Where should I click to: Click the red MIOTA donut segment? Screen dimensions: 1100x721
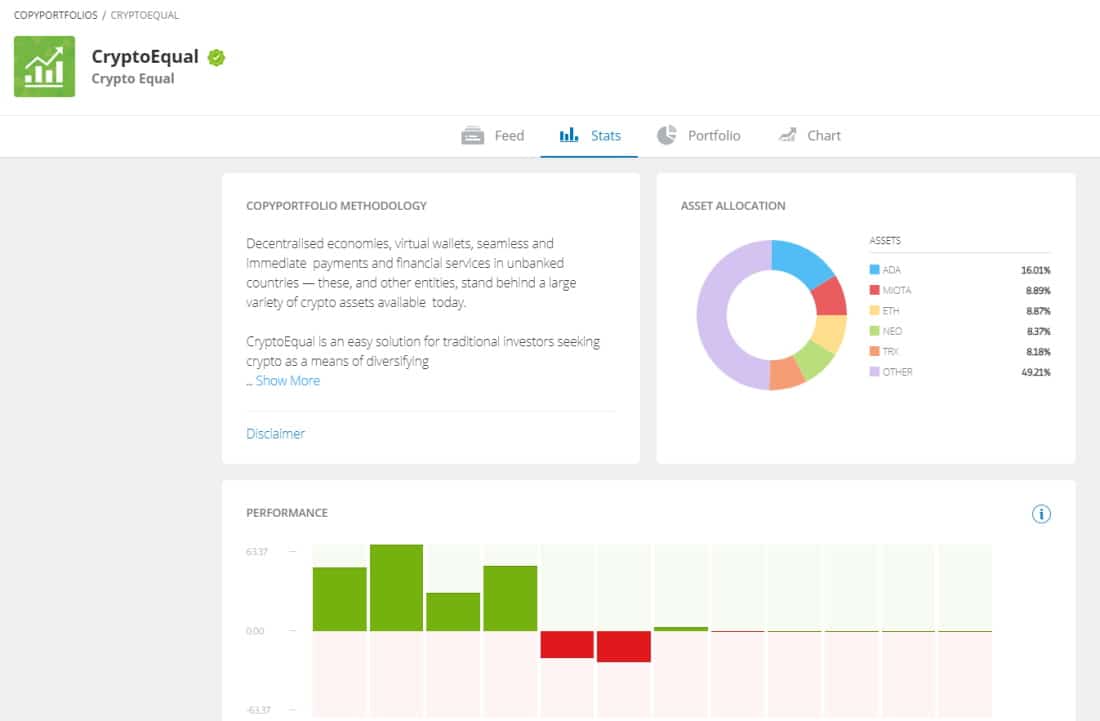(x=831, y=297)
